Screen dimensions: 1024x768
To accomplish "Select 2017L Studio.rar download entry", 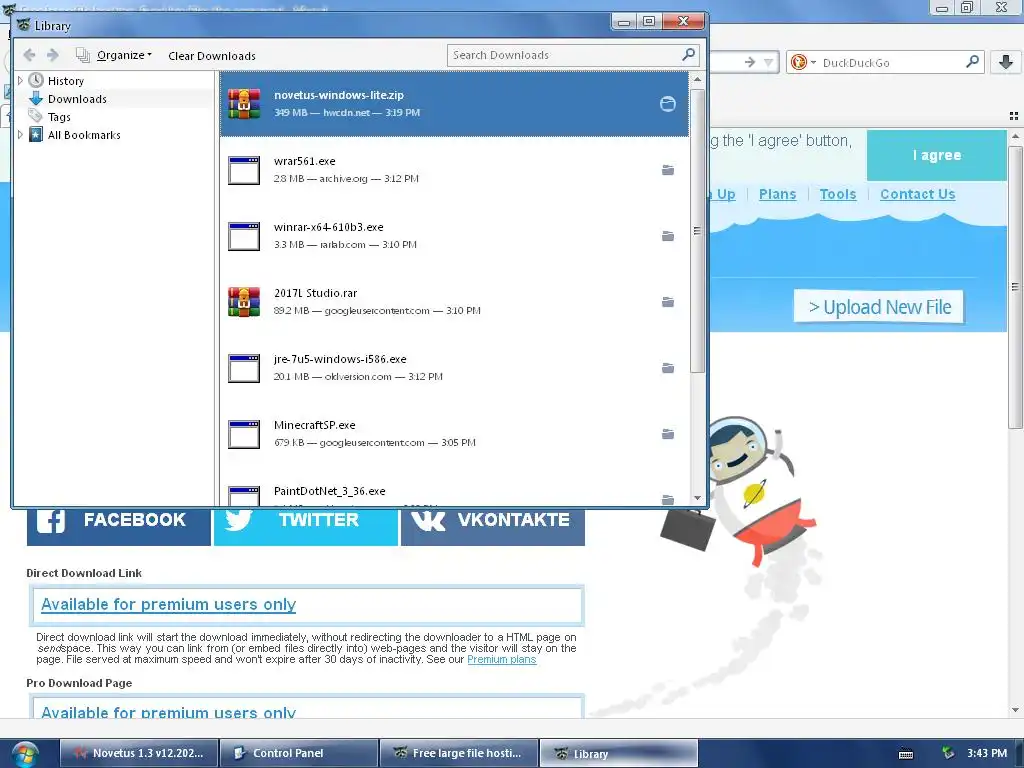I will (x=454, y=302).
